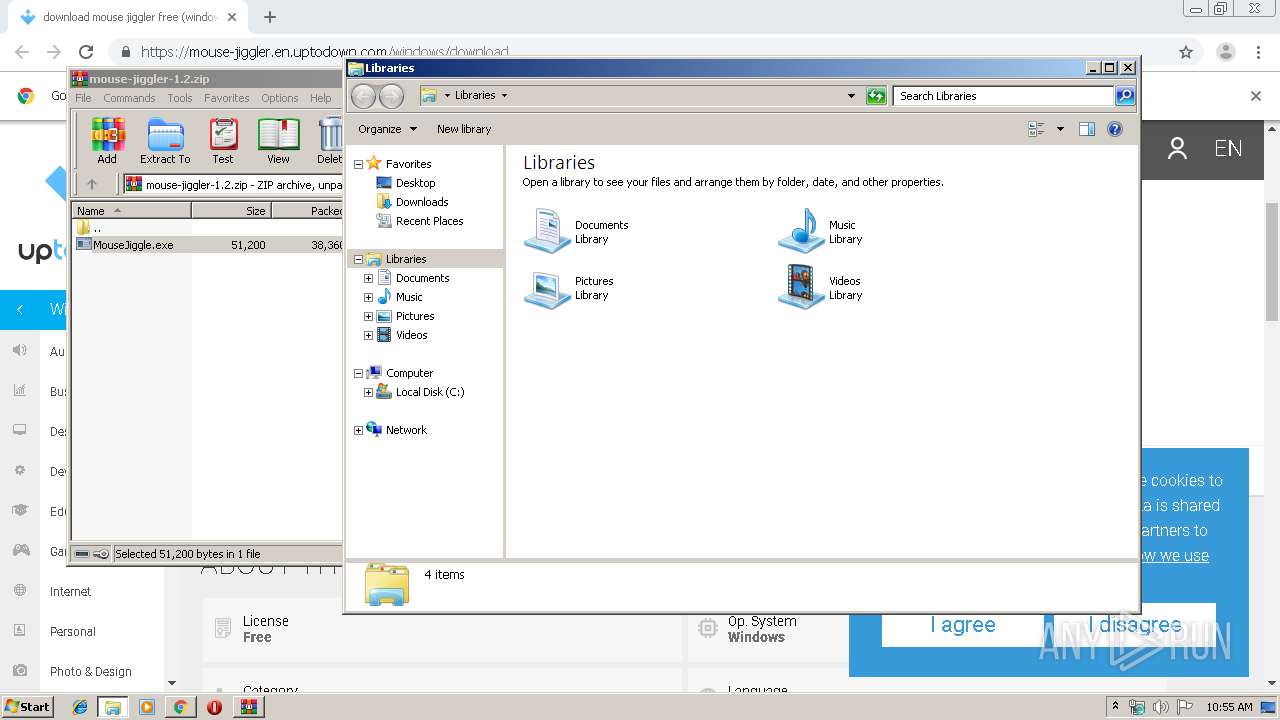Expand the Pictures node in navigation tree

point(368,316)
